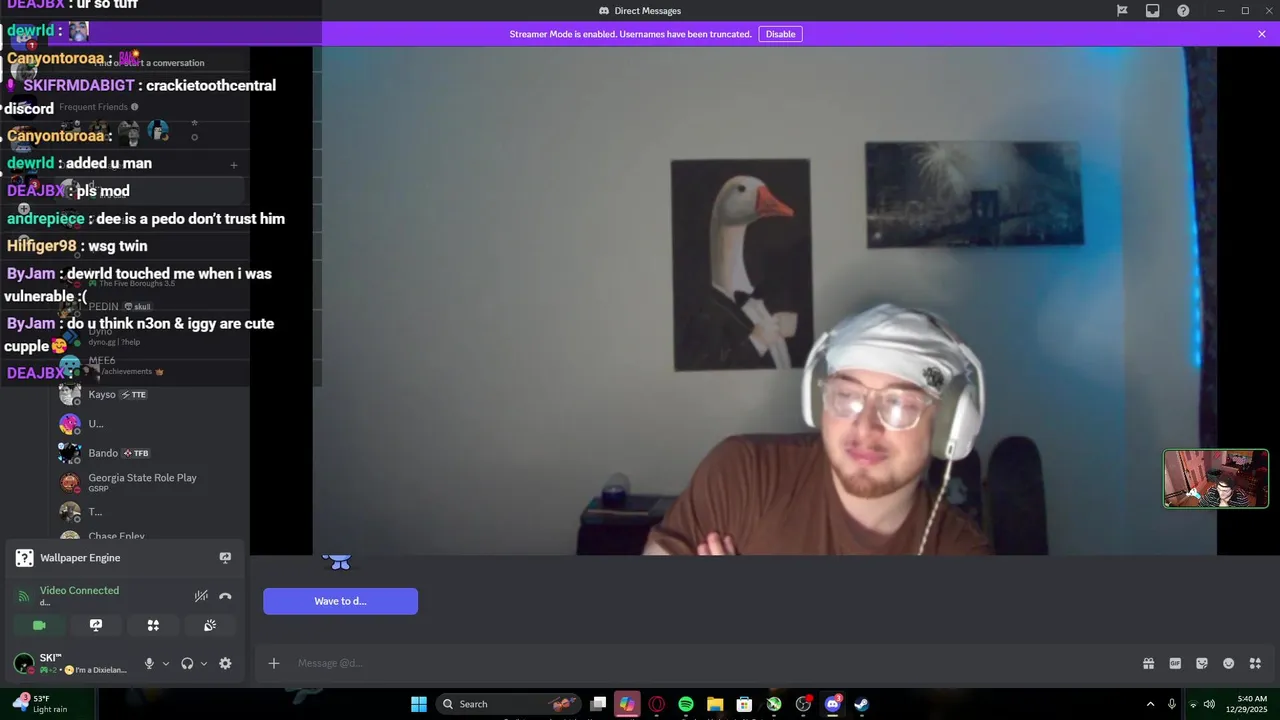
Task: Share your screen
Action: [x=96, y=625]
